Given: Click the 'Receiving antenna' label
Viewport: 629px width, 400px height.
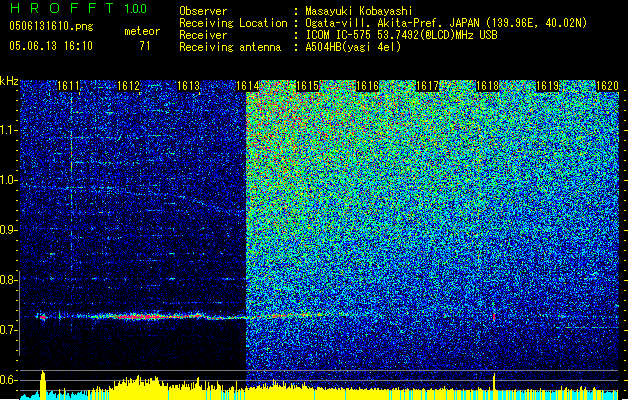Looking at the screenshot, I should tap(230, 47).
